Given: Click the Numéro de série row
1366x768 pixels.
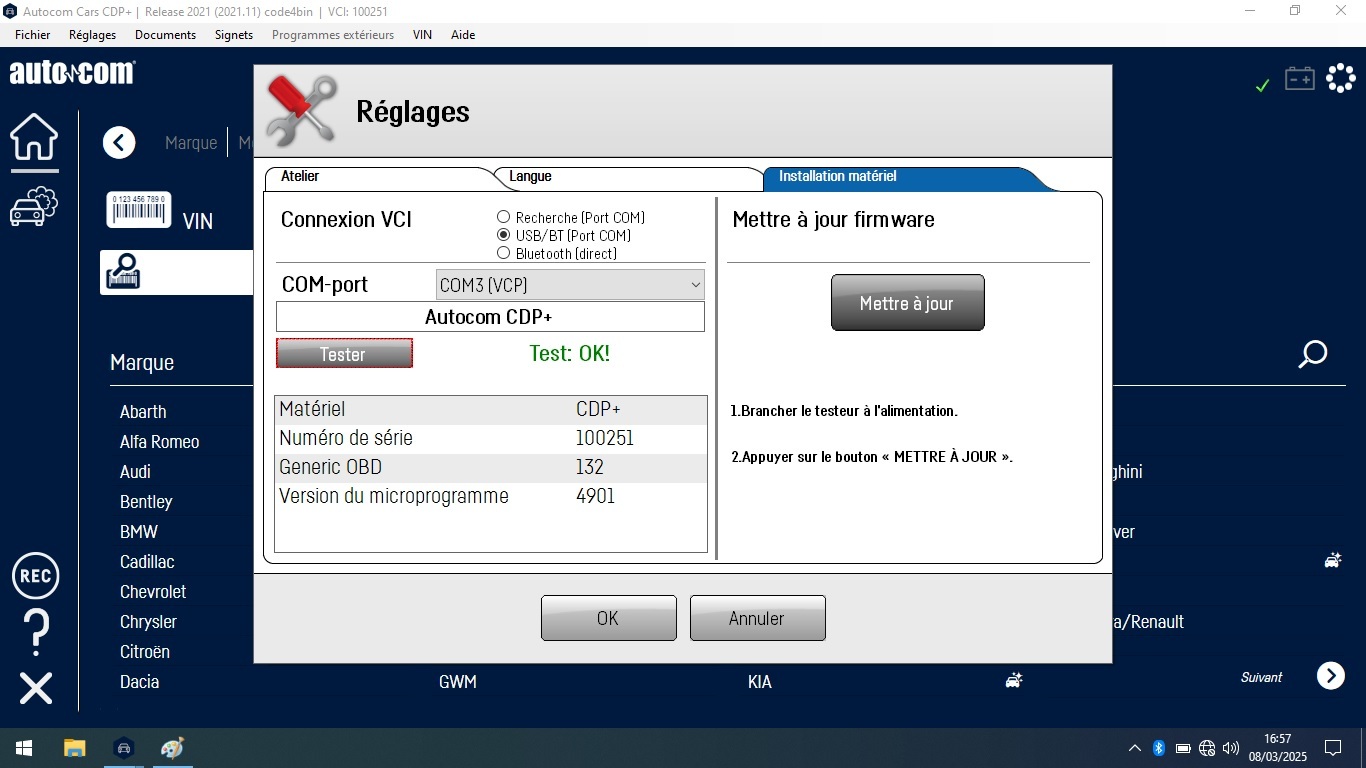Looking at the screenshot, I should pos(491,438).
